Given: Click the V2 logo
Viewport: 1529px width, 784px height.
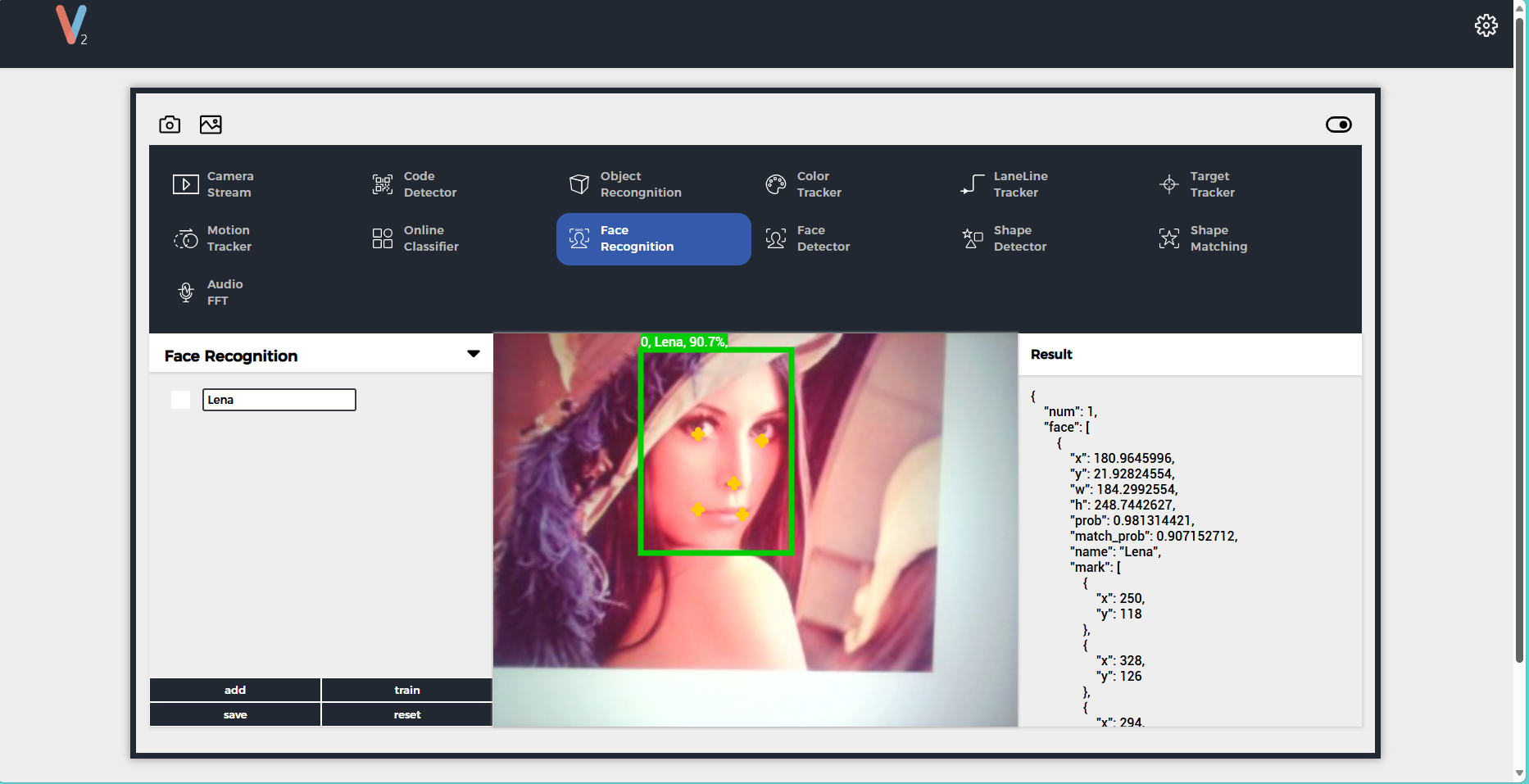Looking at the screenshot, I should [71, 25].
